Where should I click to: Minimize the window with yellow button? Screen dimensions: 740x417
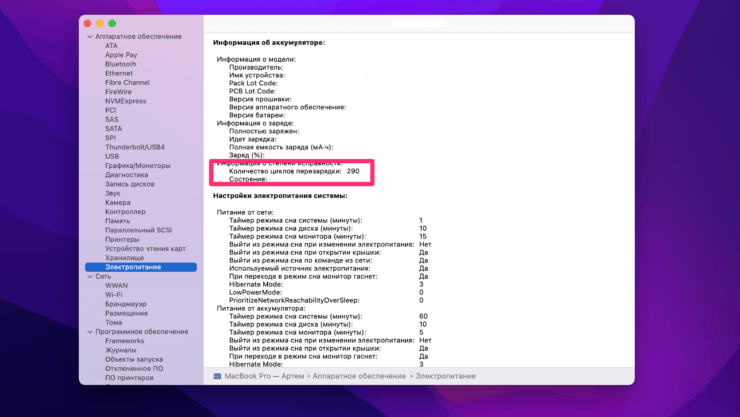(x=99, y=23)
